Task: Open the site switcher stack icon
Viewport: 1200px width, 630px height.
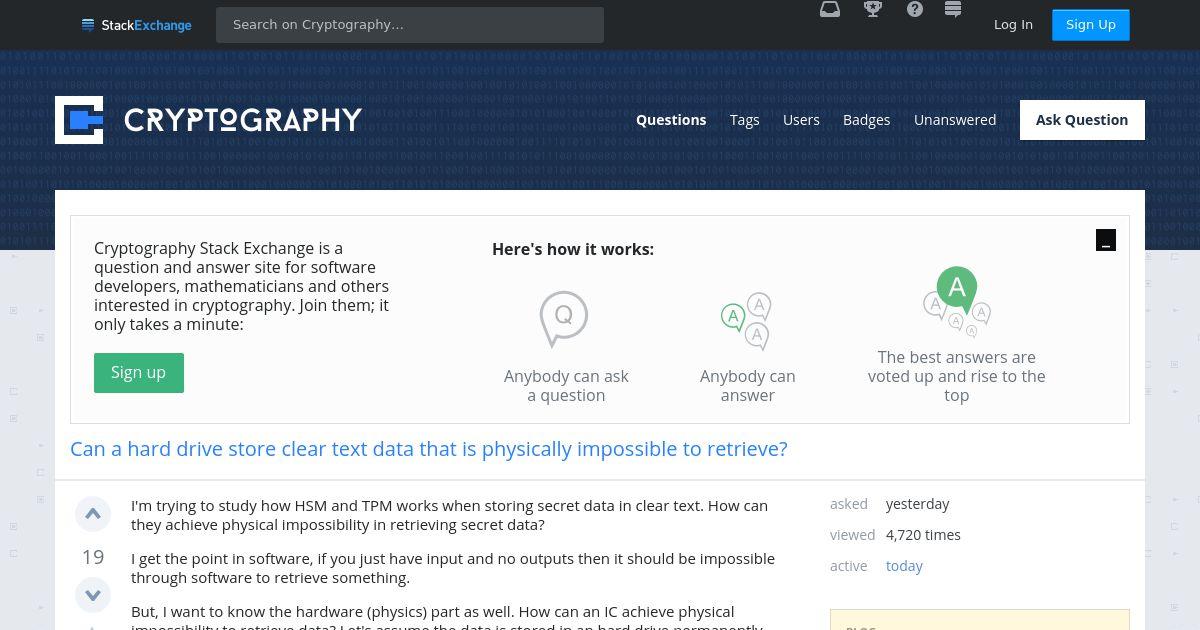Action: [953, 10]
